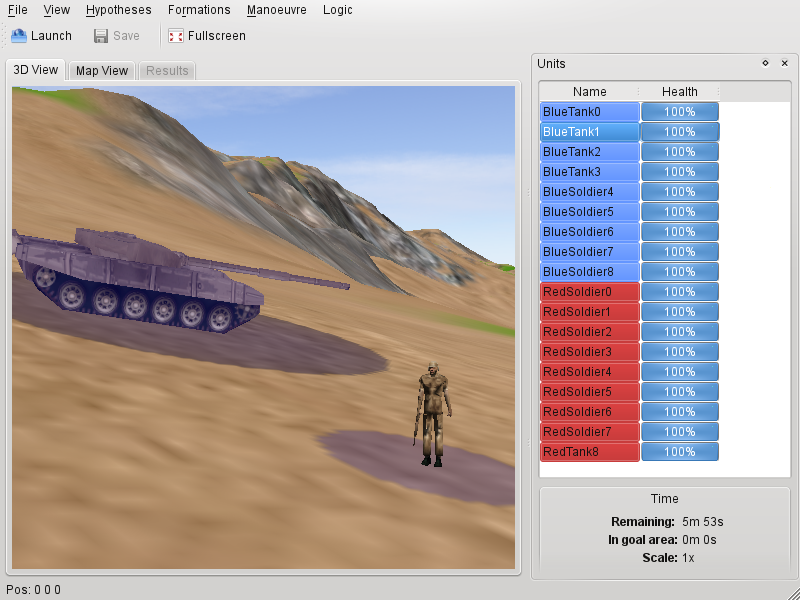Select RedSoldier3 unit
Viewport: 800px width, 600px height.
coord(589,352)
